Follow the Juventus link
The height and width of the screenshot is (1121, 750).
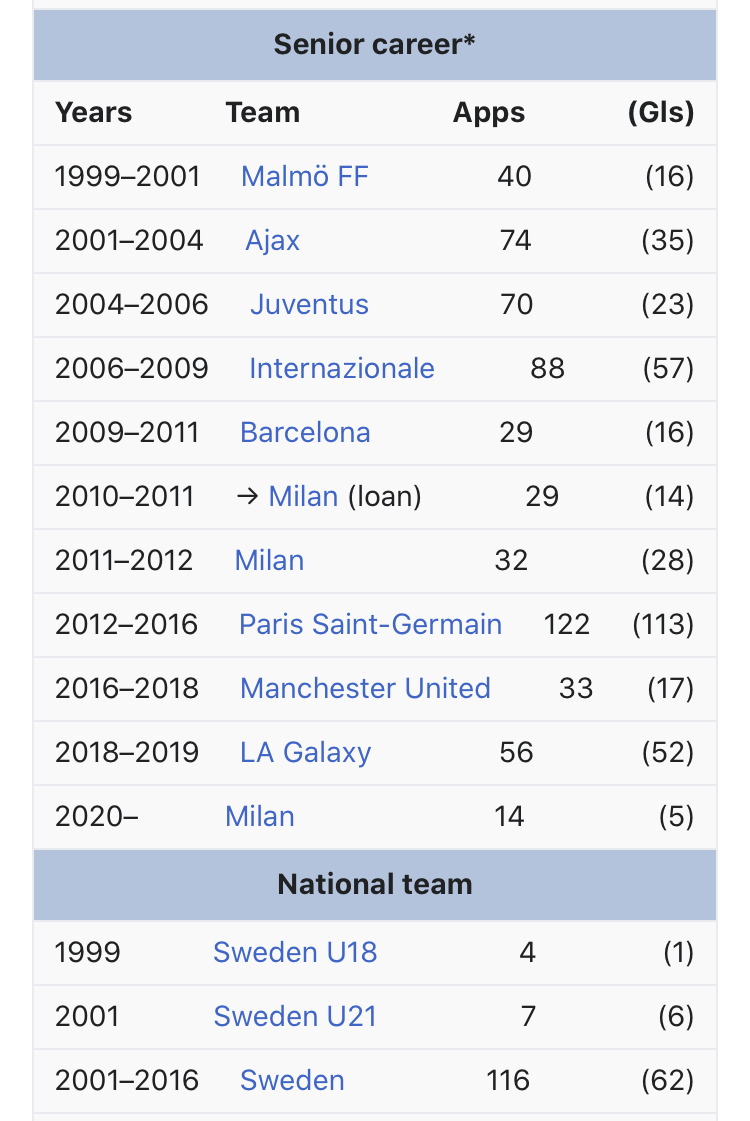[x=309, y=305]
